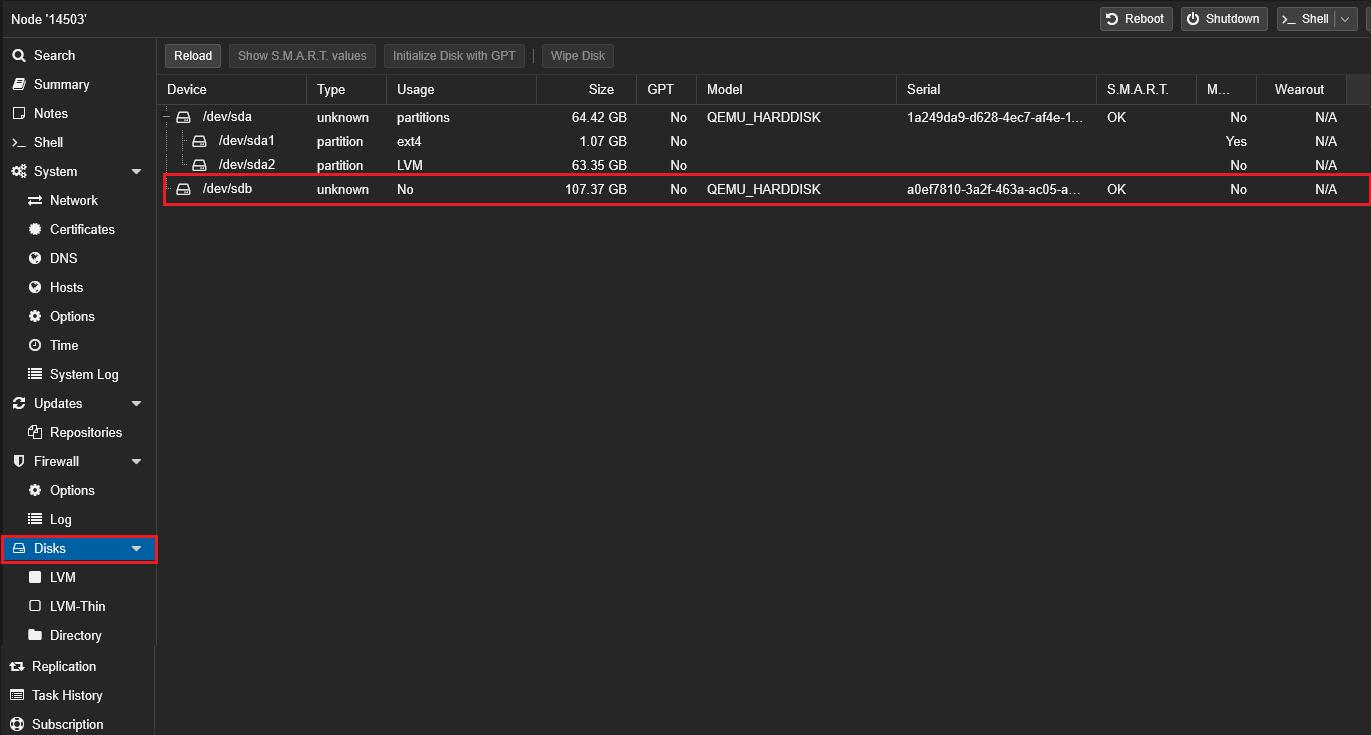Collapse the /dev/sda tree node
This screenshot has height=735, width=1371.
pos(167,118)
